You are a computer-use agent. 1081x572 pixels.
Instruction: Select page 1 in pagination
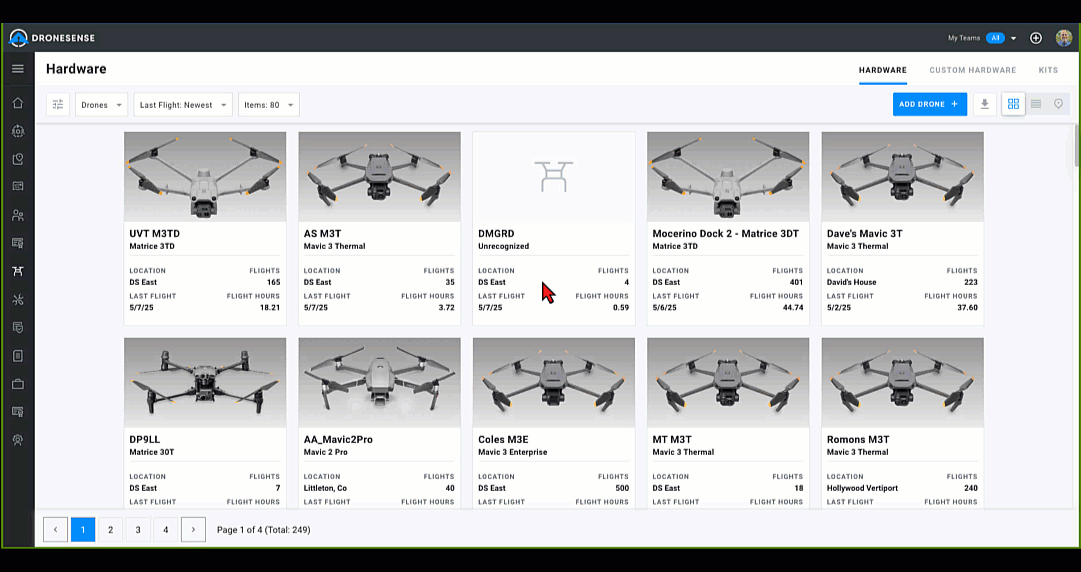pyautogui.click(x=83, y=530)
